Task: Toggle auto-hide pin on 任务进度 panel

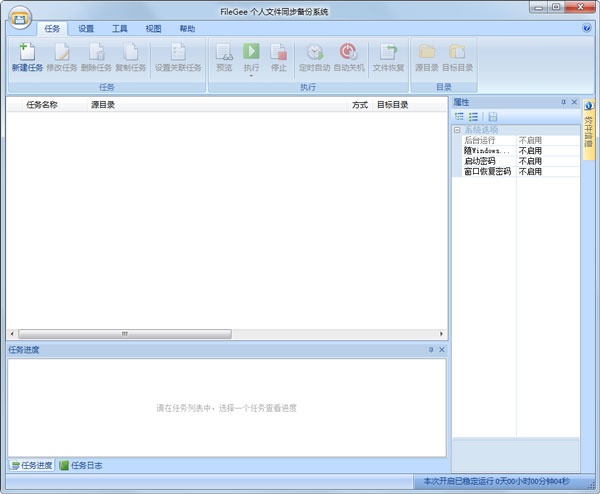Action: pyautogui.click(x=431, y=350)
